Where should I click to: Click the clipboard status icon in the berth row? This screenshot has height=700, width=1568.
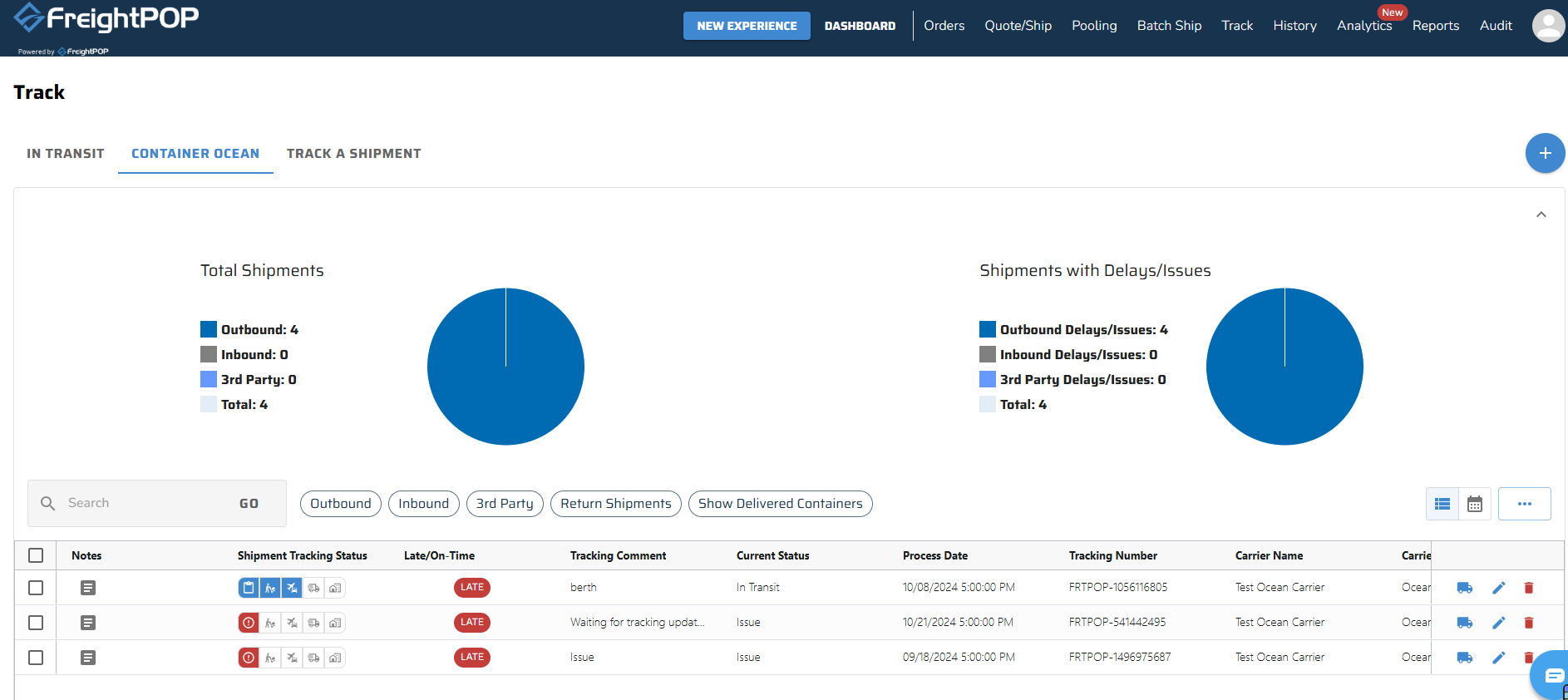[249, 588]
